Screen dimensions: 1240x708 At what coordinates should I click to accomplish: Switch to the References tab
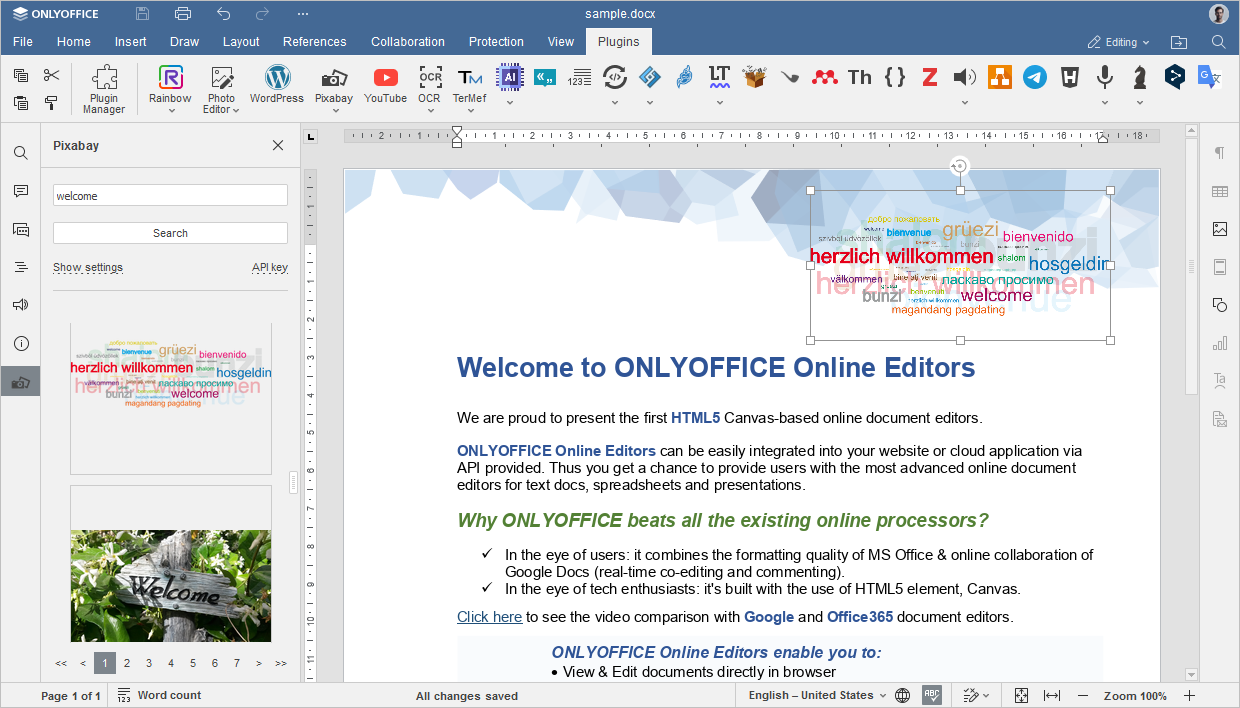point(314,42)
